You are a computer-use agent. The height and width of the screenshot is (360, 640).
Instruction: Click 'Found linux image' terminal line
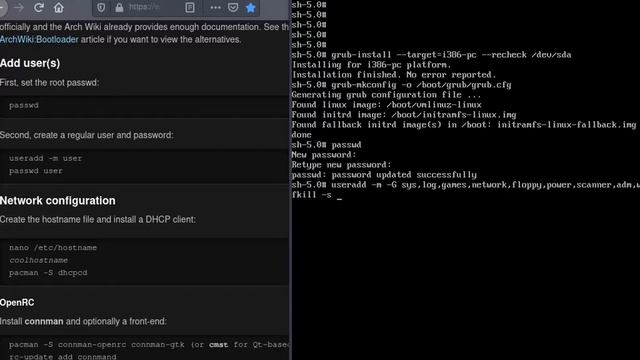[387, 105]
